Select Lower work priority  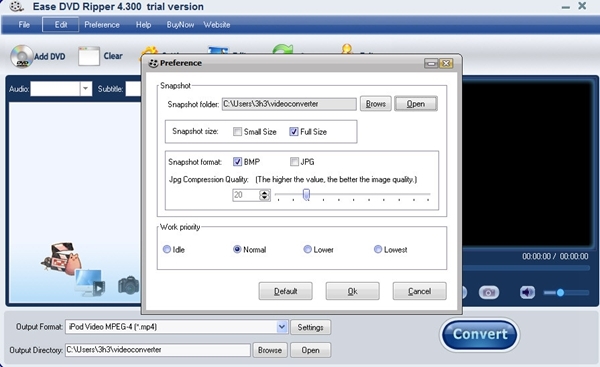pyautogui.click(x=307, y=250)
